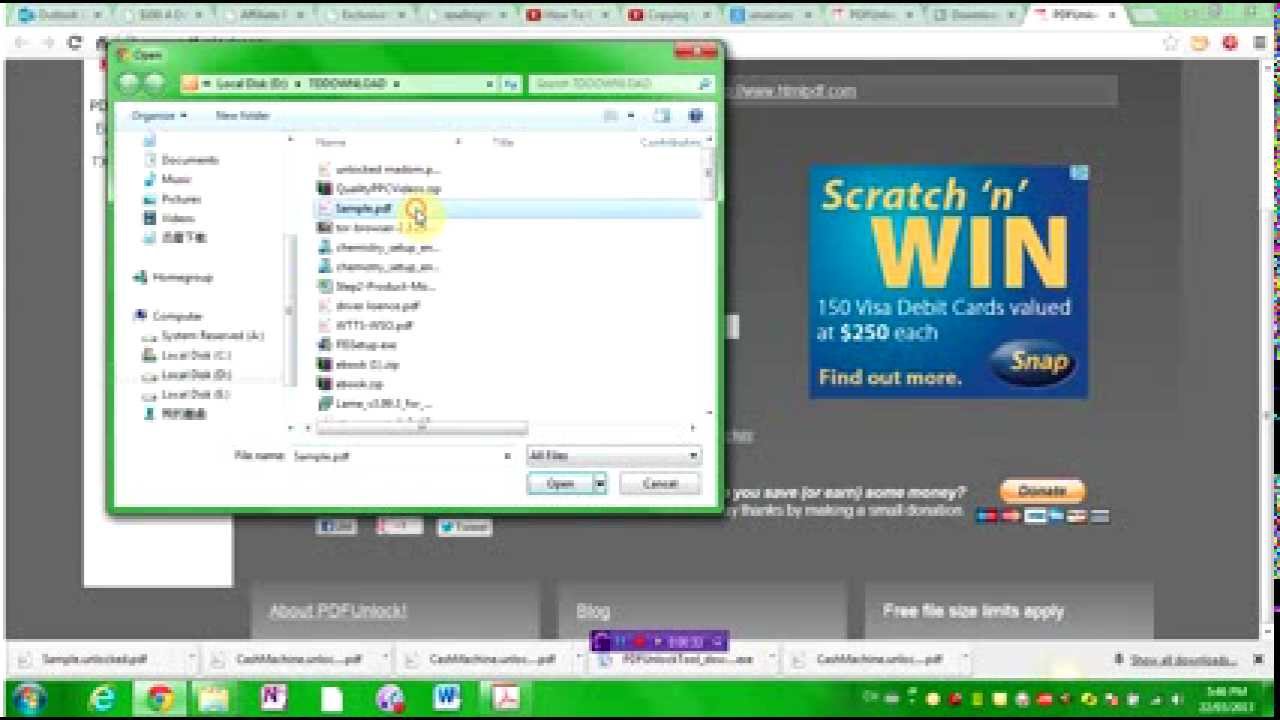This screenshot has width=1280, height=720.
Task: Open the All Files type dropdown
Action: coord(613,456)
